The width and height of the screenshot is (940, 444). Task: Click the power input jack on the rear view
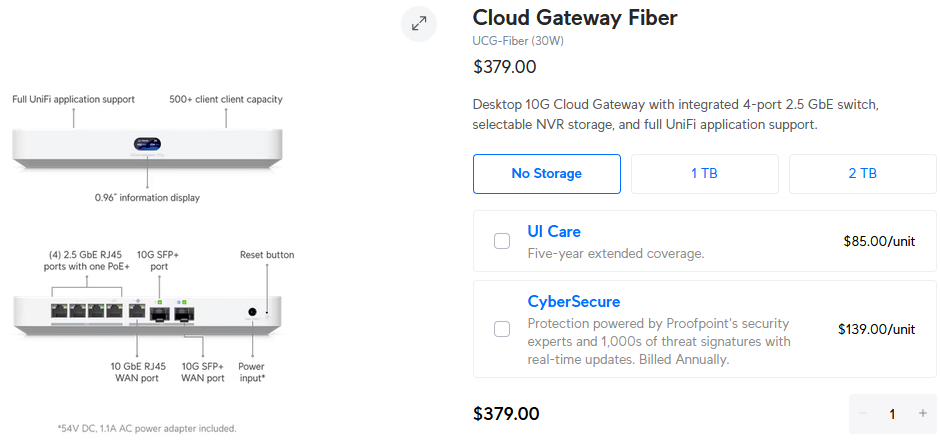pos(252,312)
